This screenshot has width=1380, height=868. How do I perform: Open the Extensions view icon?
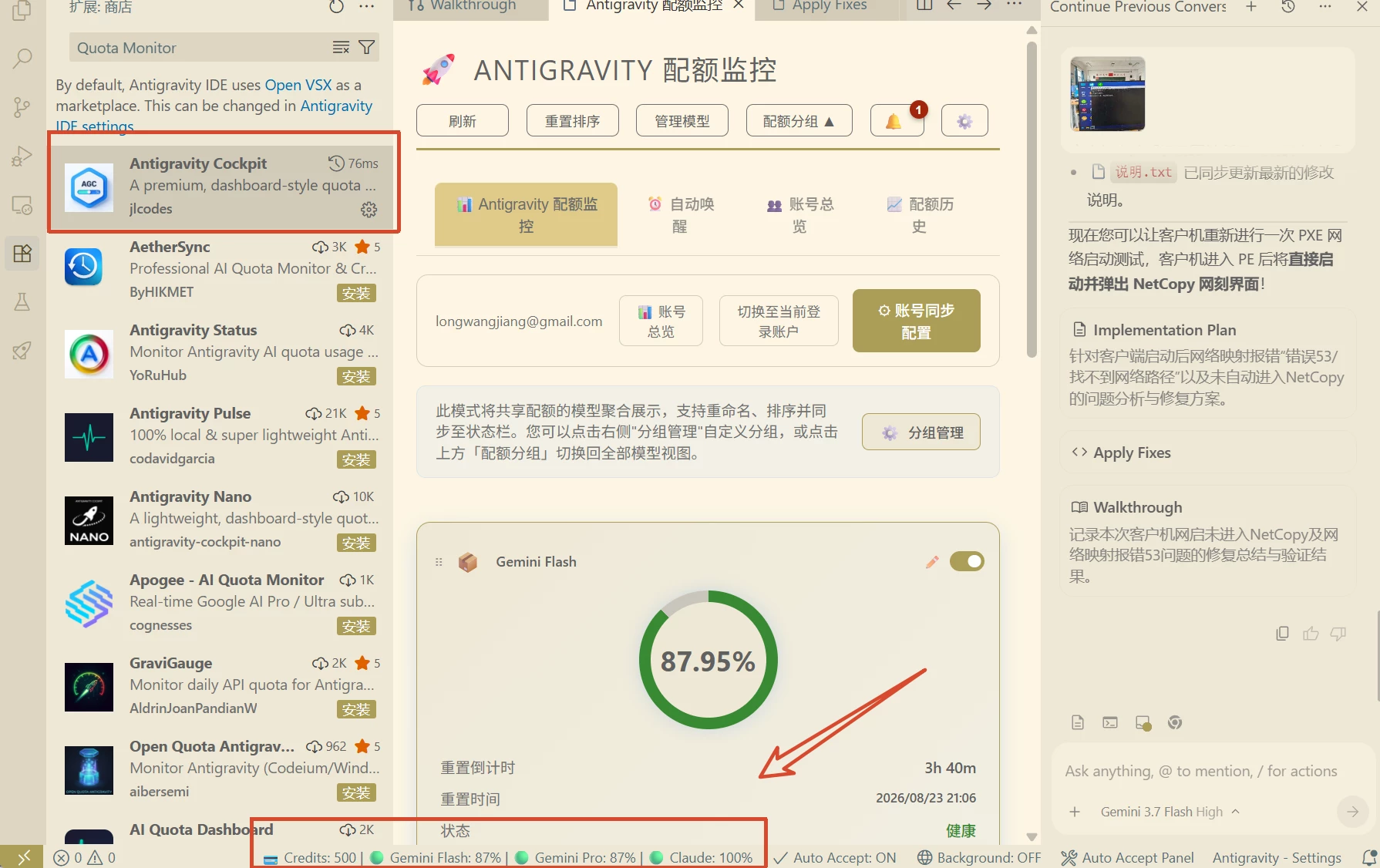[22, 253]
